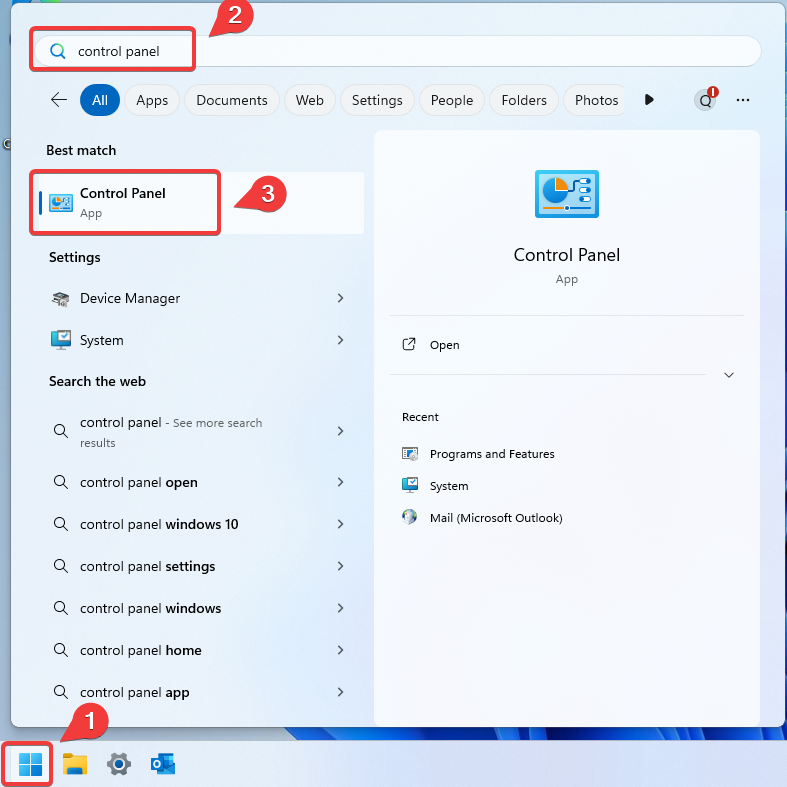Click the search input field
Screen dimensions: 787x787
[400, 51]
